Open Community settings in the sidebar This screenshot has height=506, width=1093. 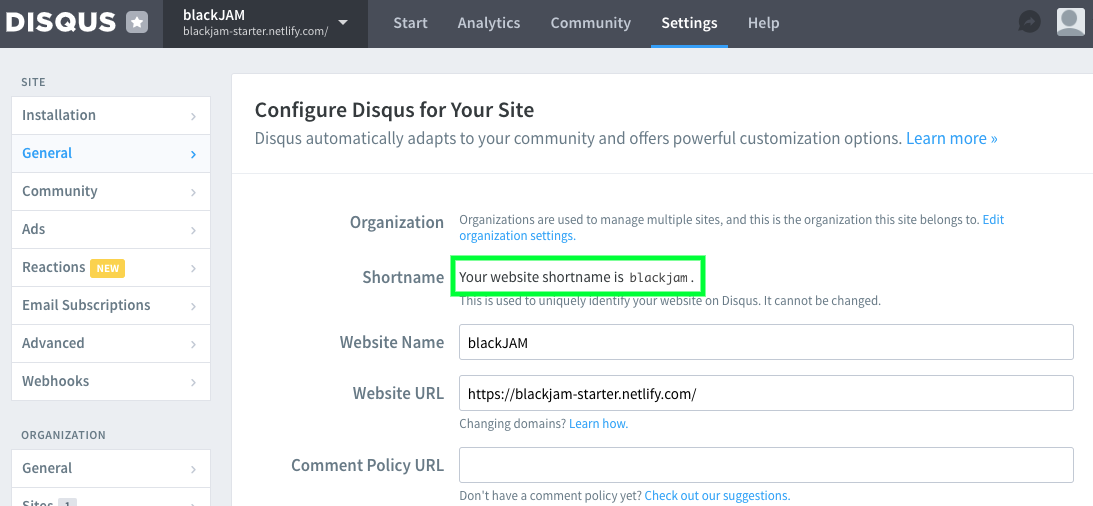tap(111, 191)
